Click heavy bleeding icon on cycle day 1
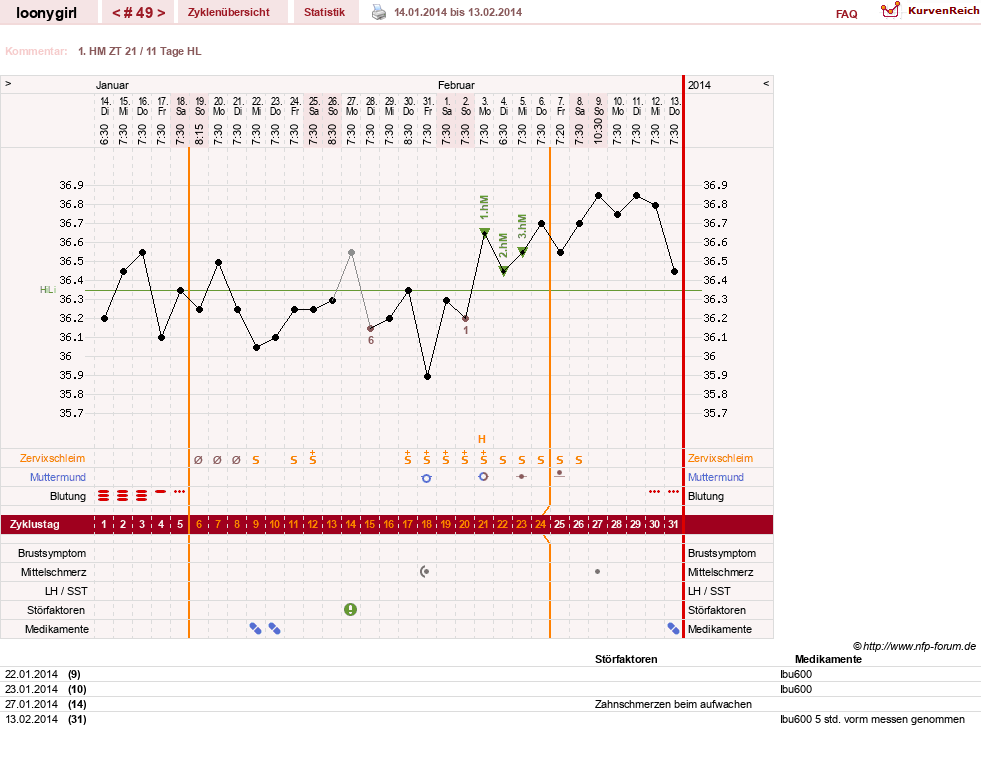This screenshot has height=758, width=981. click(x=104, y=496)
